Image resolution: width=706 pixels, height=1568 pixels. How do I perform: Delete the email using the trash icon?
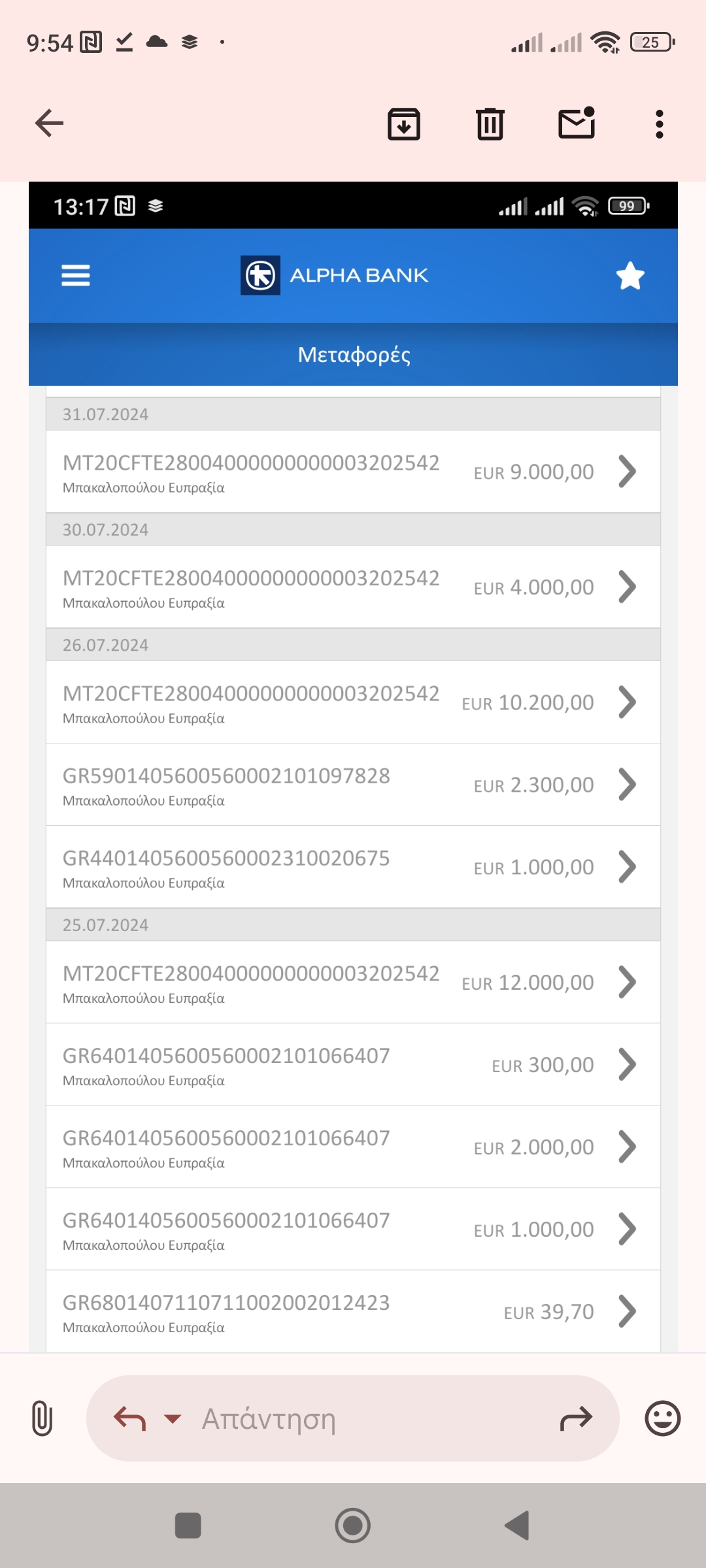click(x=490, y=123)
